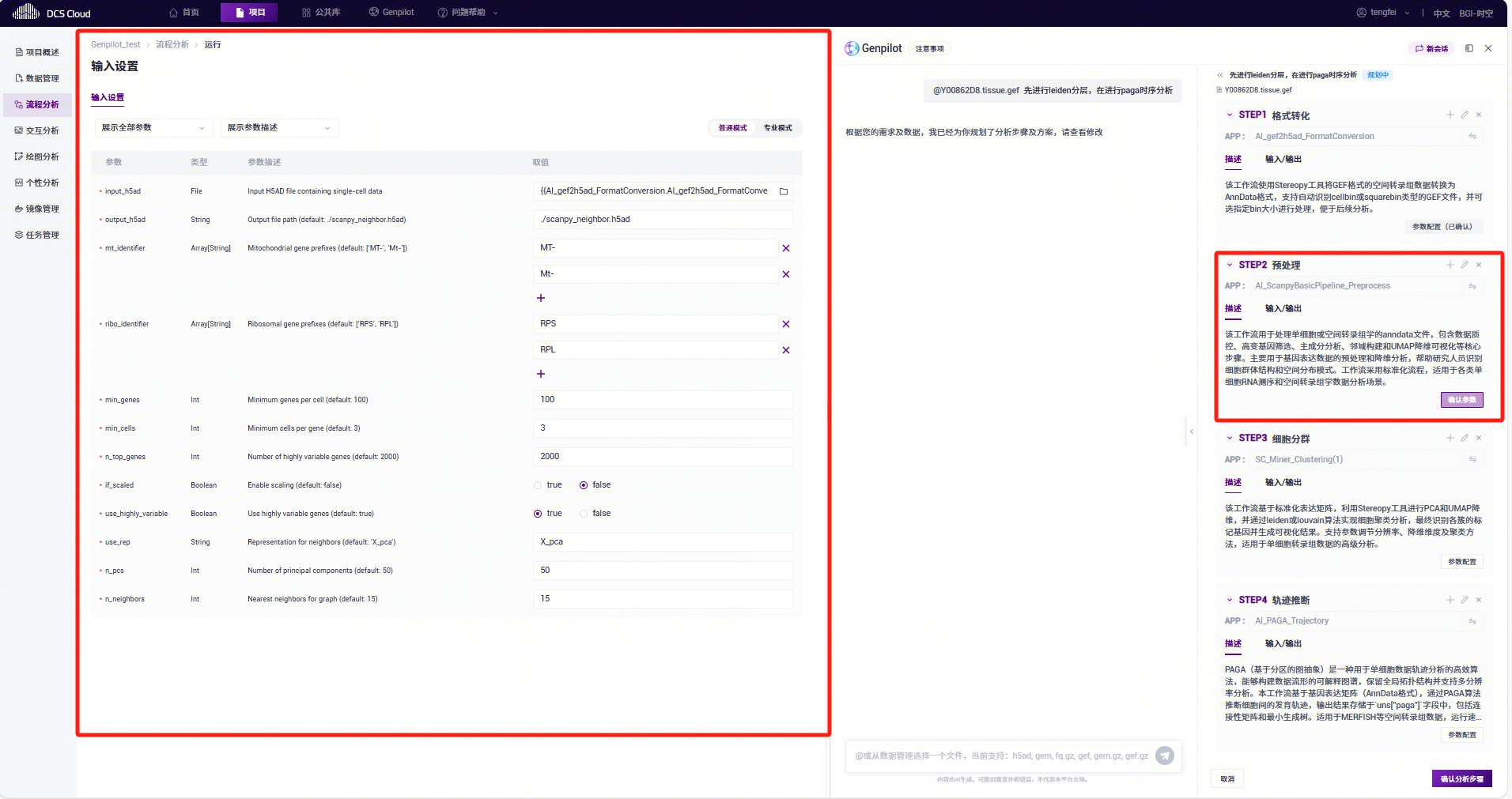The width and height of the screenshot is (1512, 799).
Task: Delete the 'RPL' ribosomal prefix entry
Action: click(x=786, y=350)
